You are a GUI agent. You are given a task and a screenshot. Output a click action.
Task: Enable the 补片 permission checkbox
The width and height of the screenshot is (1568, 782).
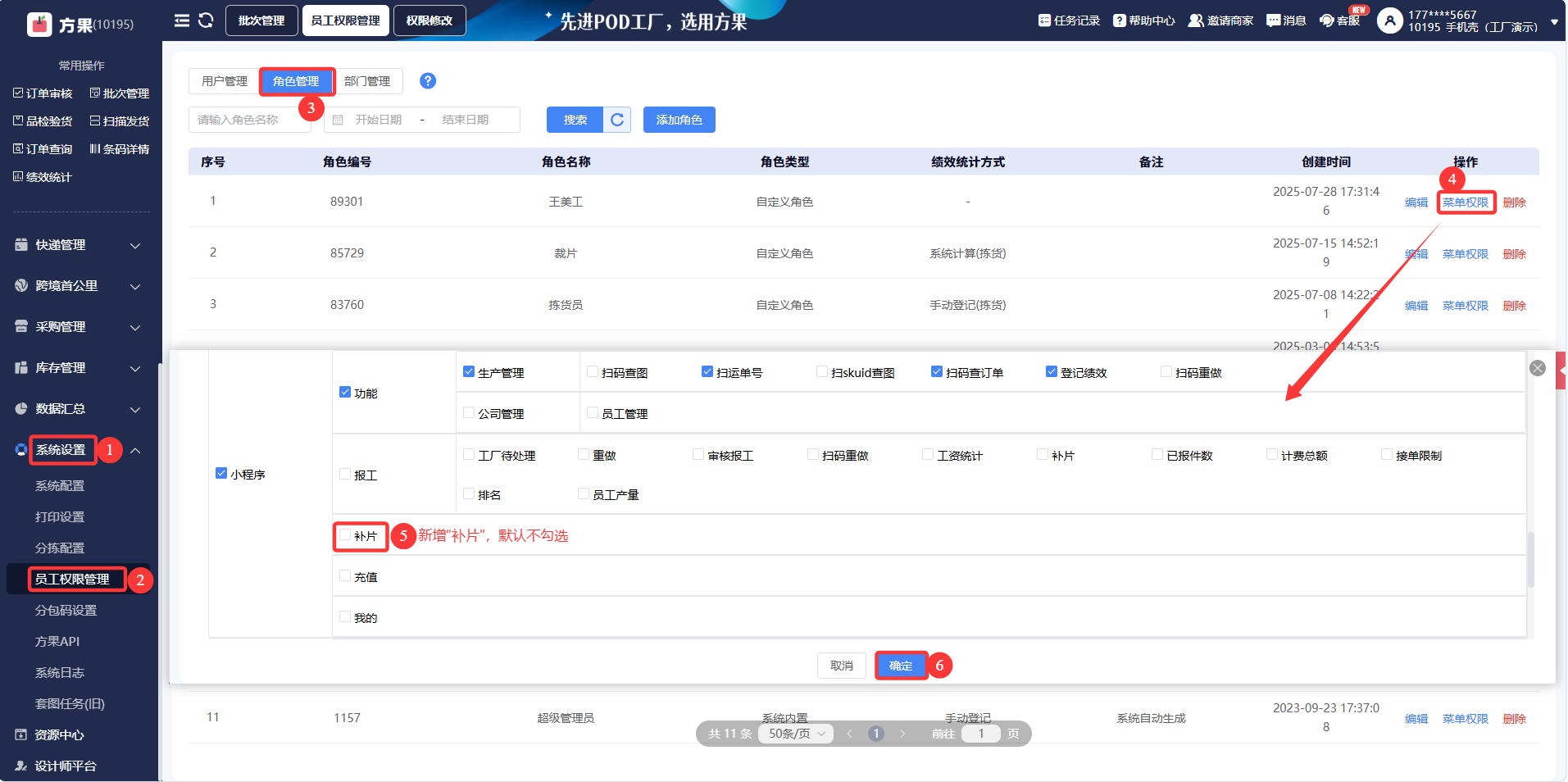click(x=345, y=535)
